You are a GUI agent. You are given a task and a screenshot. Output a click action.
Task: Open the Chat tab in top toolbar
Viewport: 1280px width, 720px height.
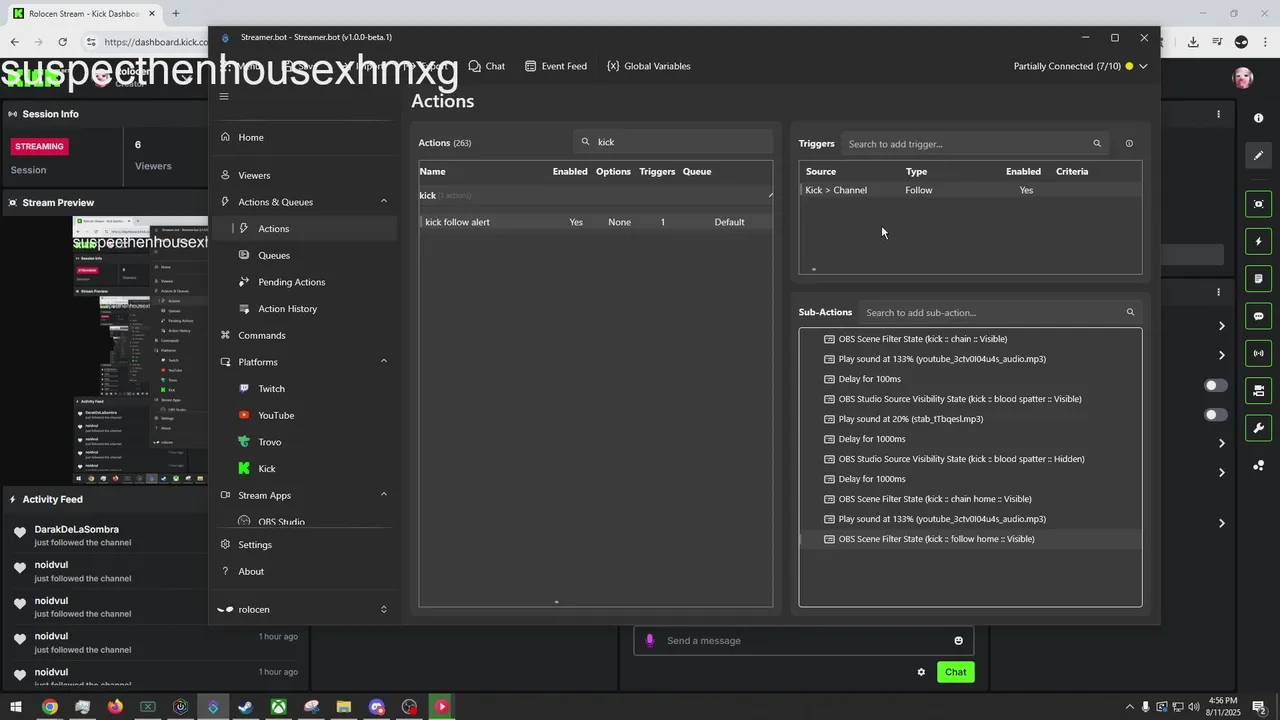pyautogui.click(x=486, y=66)
